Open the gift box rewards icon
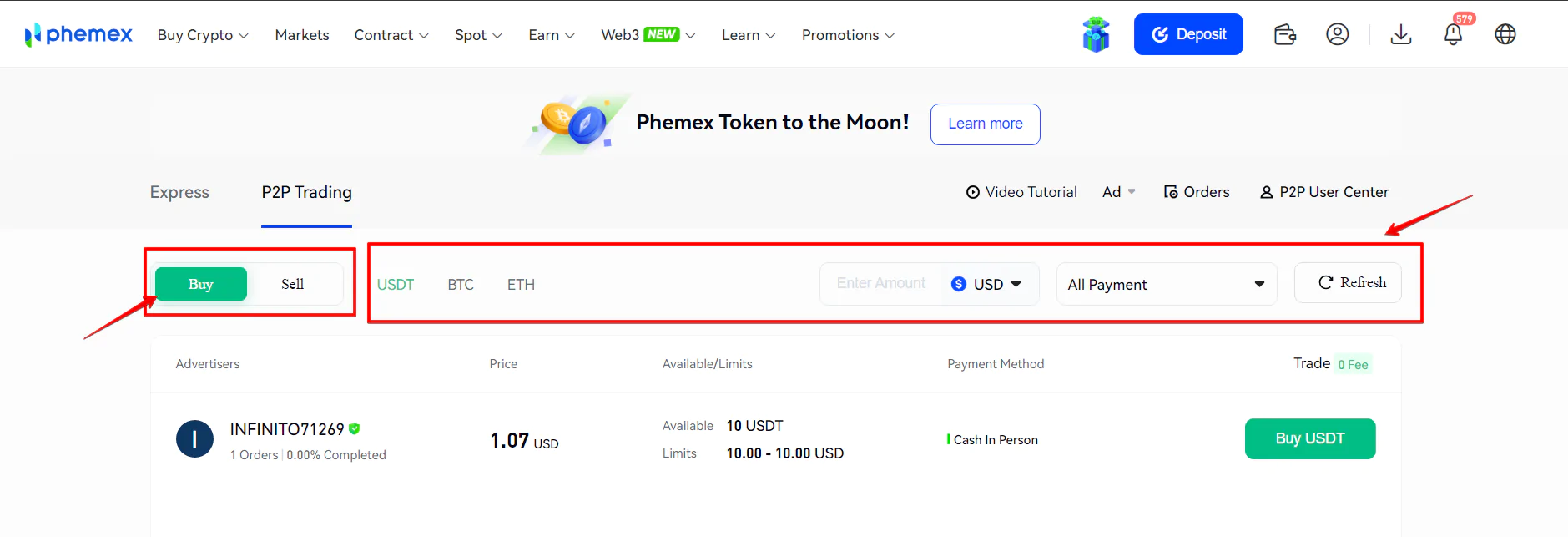 1096,34
